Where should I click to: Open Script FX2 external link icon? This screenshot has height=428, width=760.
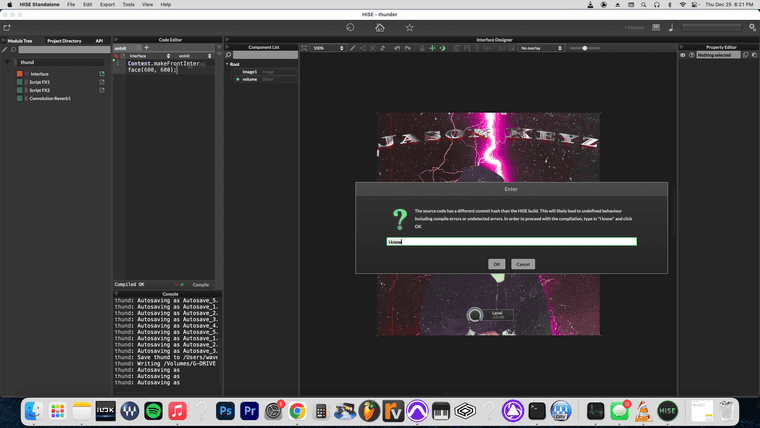102,90
